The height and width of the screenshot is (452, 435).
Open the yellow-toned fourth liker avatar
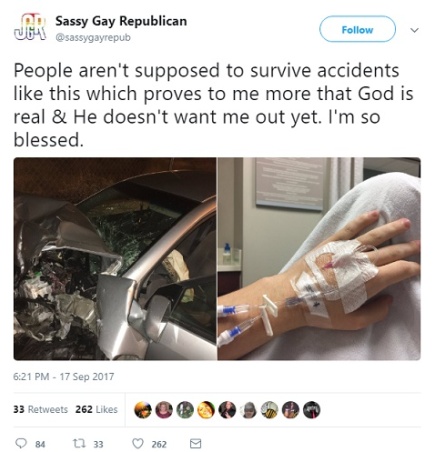tap(206, 410)
